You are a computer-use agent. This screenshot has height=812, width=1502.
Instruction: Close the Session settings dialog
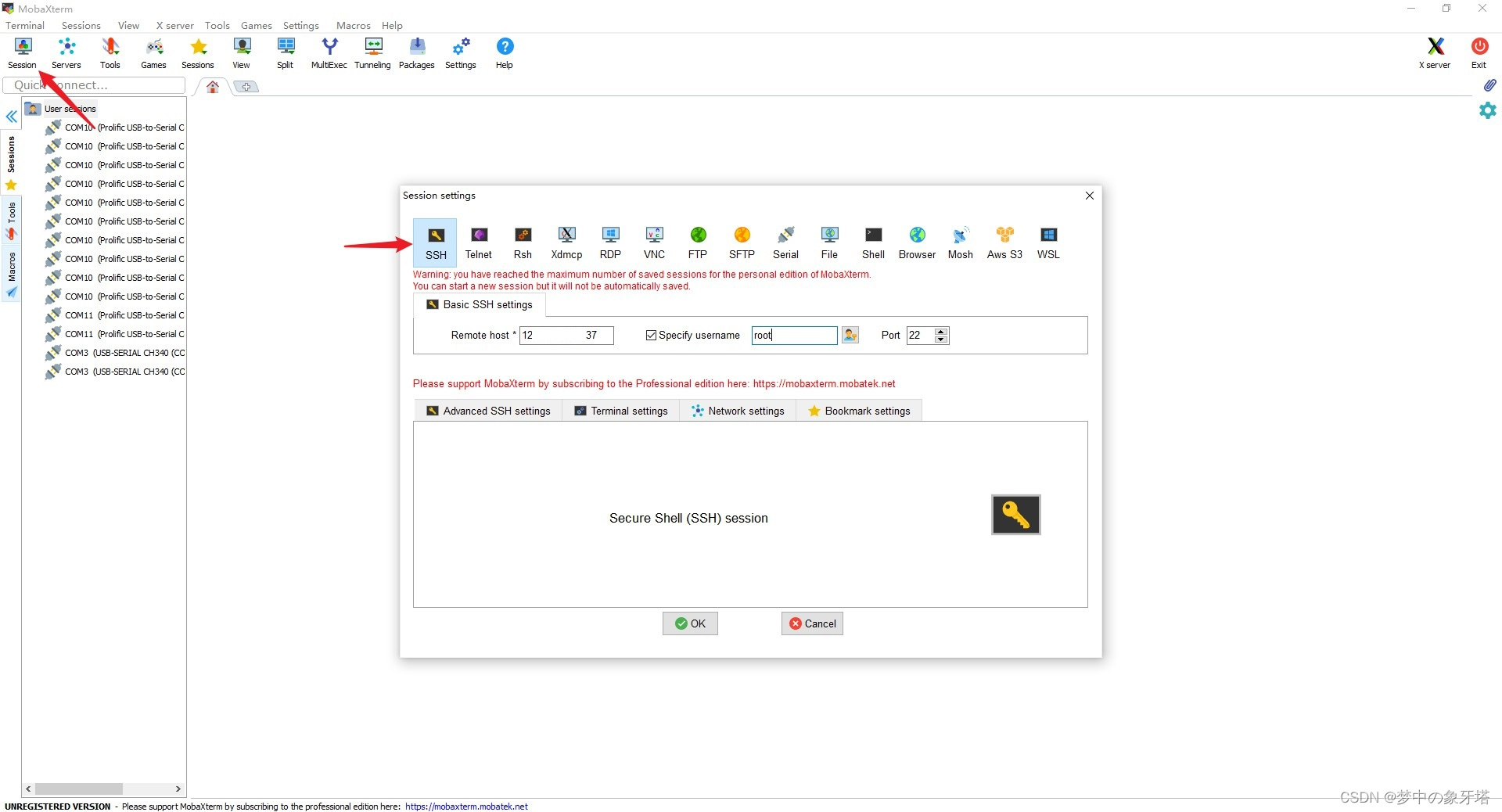pyautogui.click(x=1089, y=196)
